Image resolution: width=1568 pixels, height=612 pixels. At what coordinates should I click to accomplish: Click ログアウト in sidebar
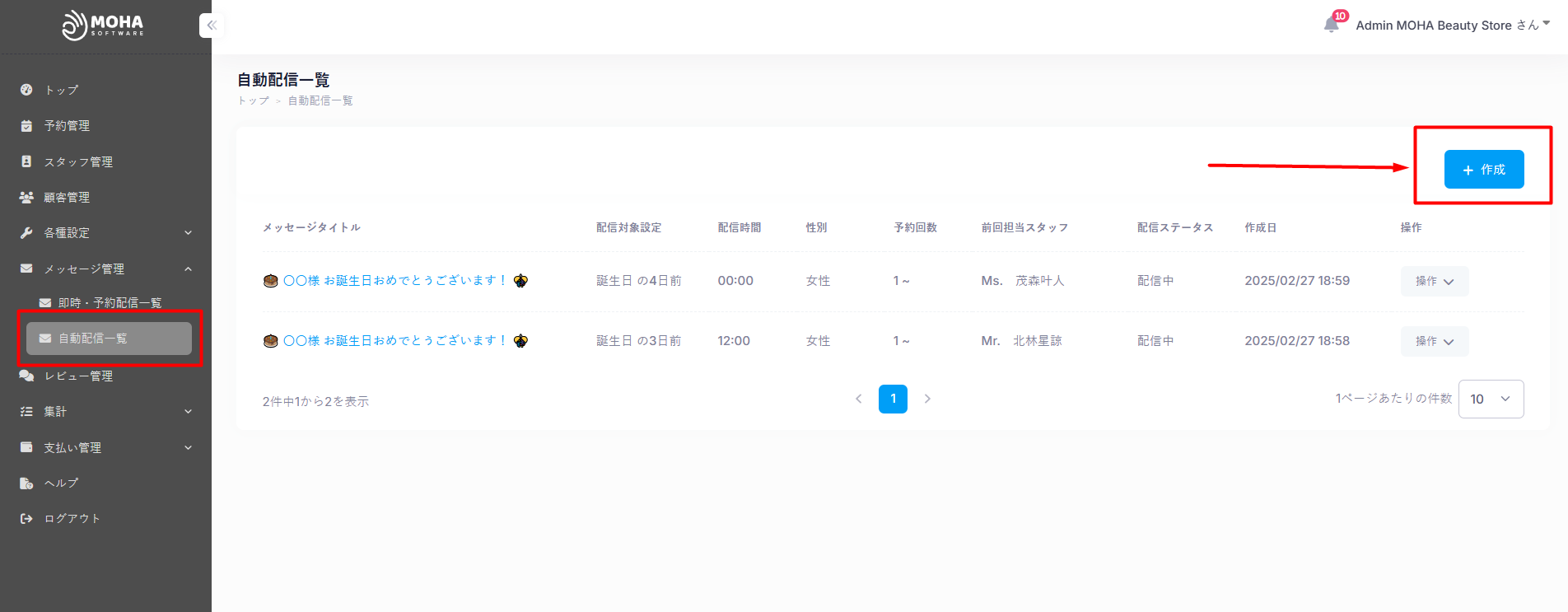pyautogui.click(x=72, y=519)
